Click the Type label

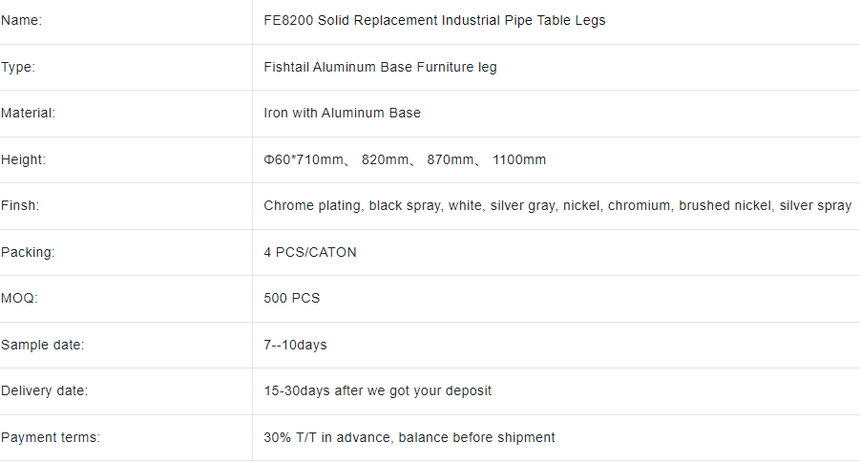(x=18, y=67)
